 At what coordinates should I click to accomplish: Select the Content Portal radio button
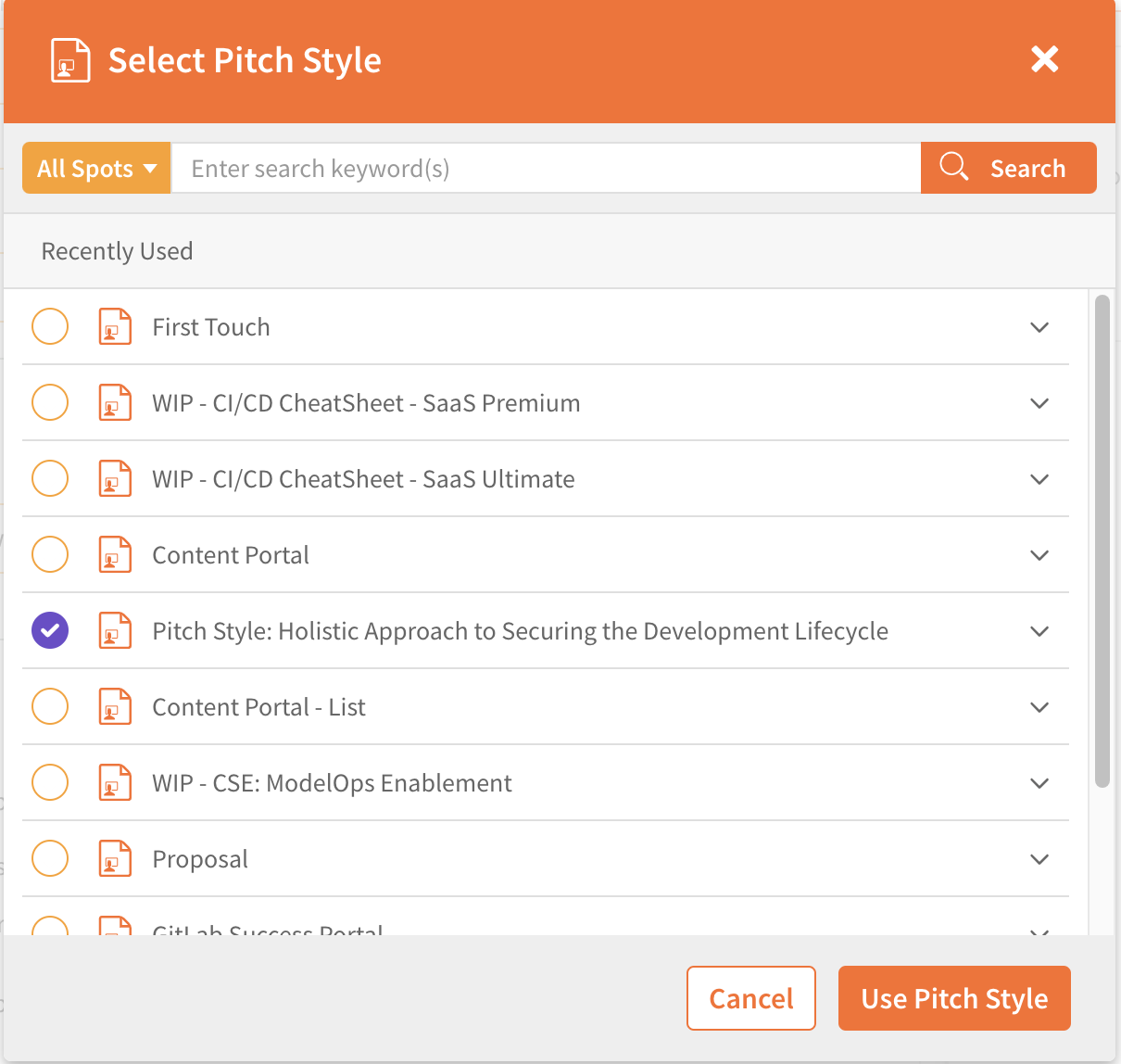pos(50,554)
